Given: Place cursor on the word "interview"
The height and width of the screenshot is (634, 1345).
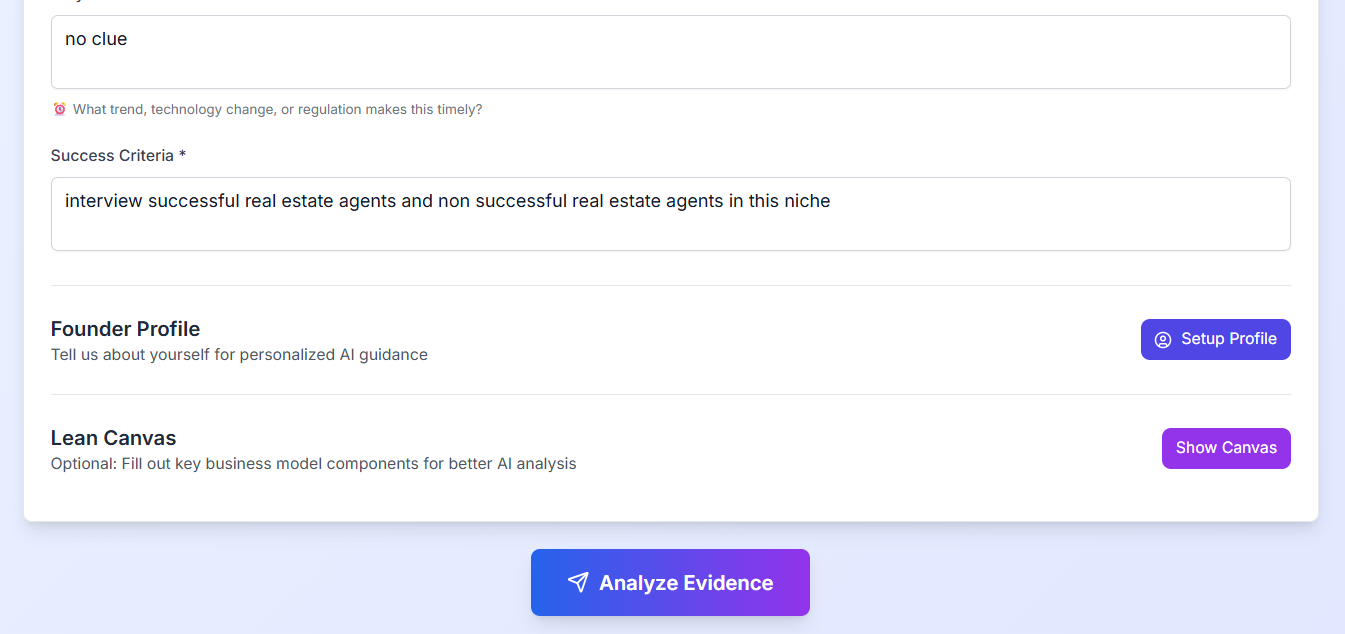Looking at the screenshot, I should click(104, 201).
